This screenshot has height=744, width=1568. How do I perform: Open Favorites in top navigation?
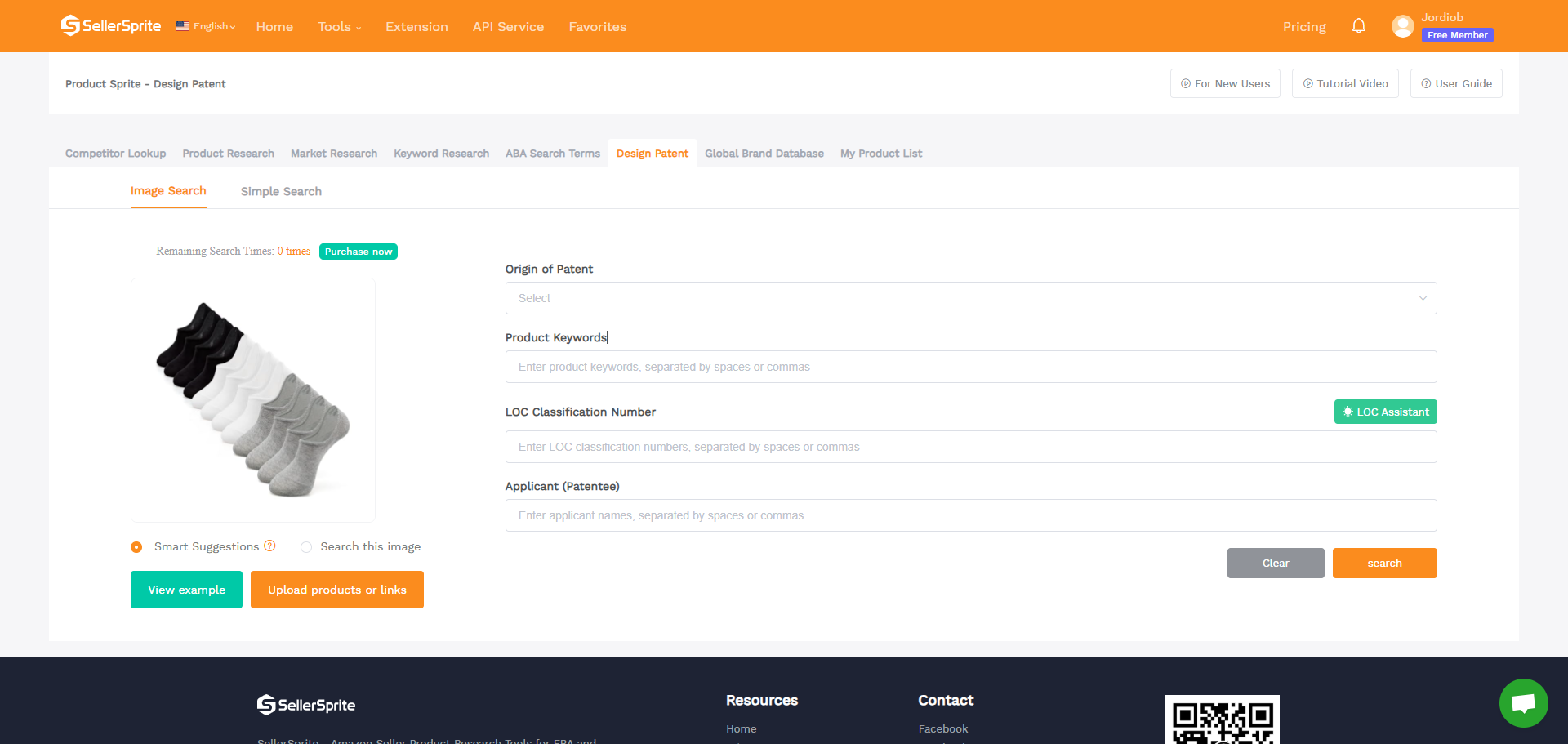click(x=598, y=26)
